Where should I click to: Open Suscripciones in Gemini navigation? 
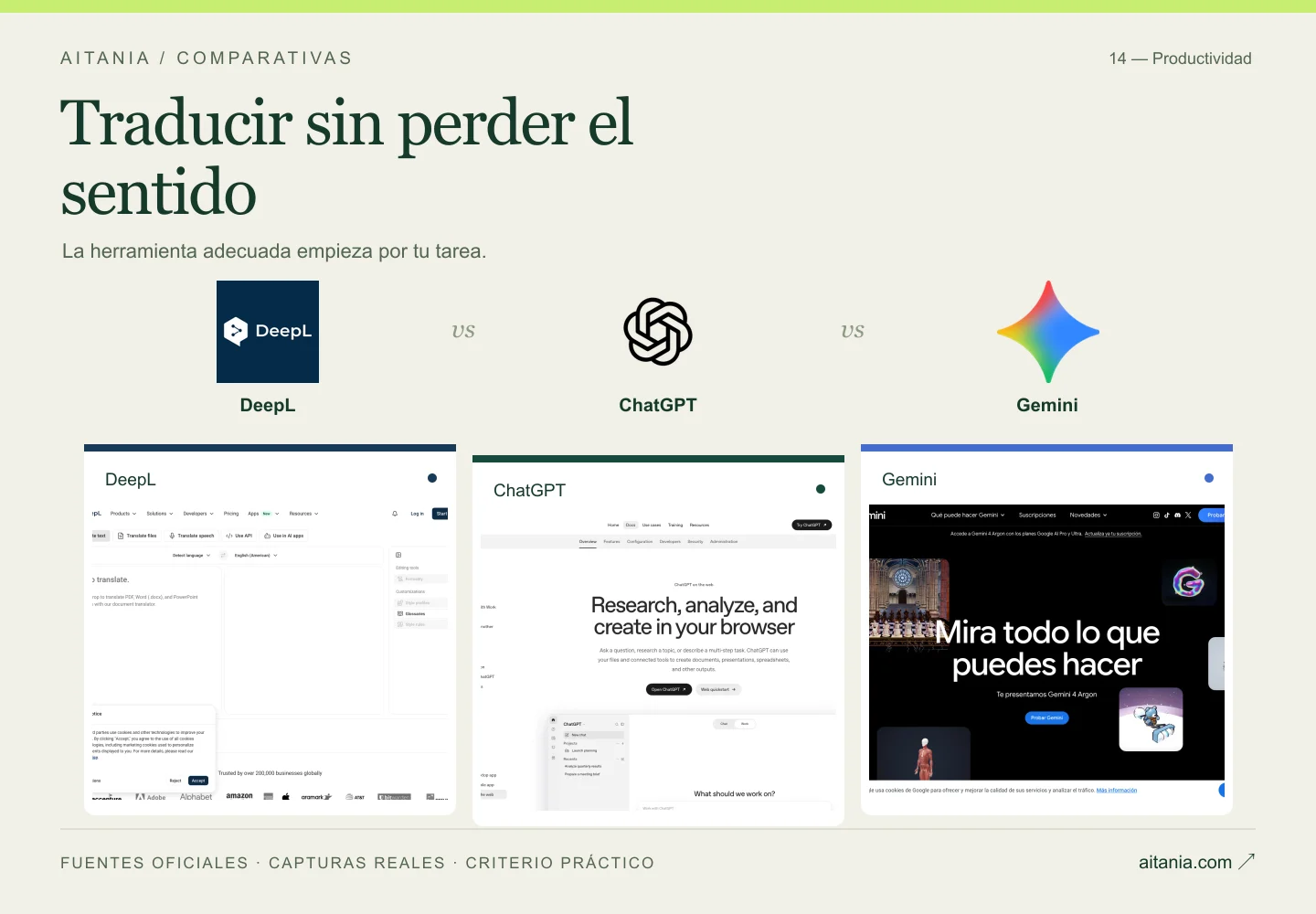point(1037,515)
